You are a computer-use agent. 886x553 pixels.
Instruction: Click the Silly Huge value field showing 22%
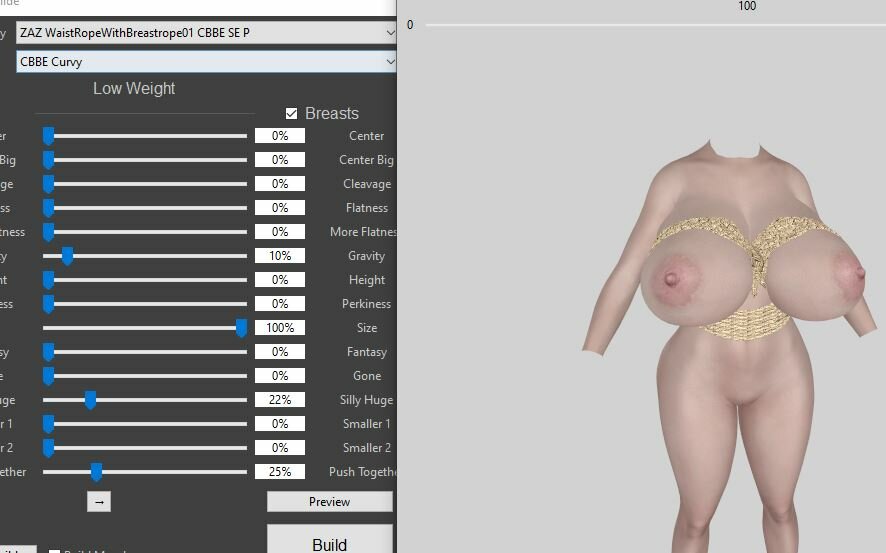(280, 400)
